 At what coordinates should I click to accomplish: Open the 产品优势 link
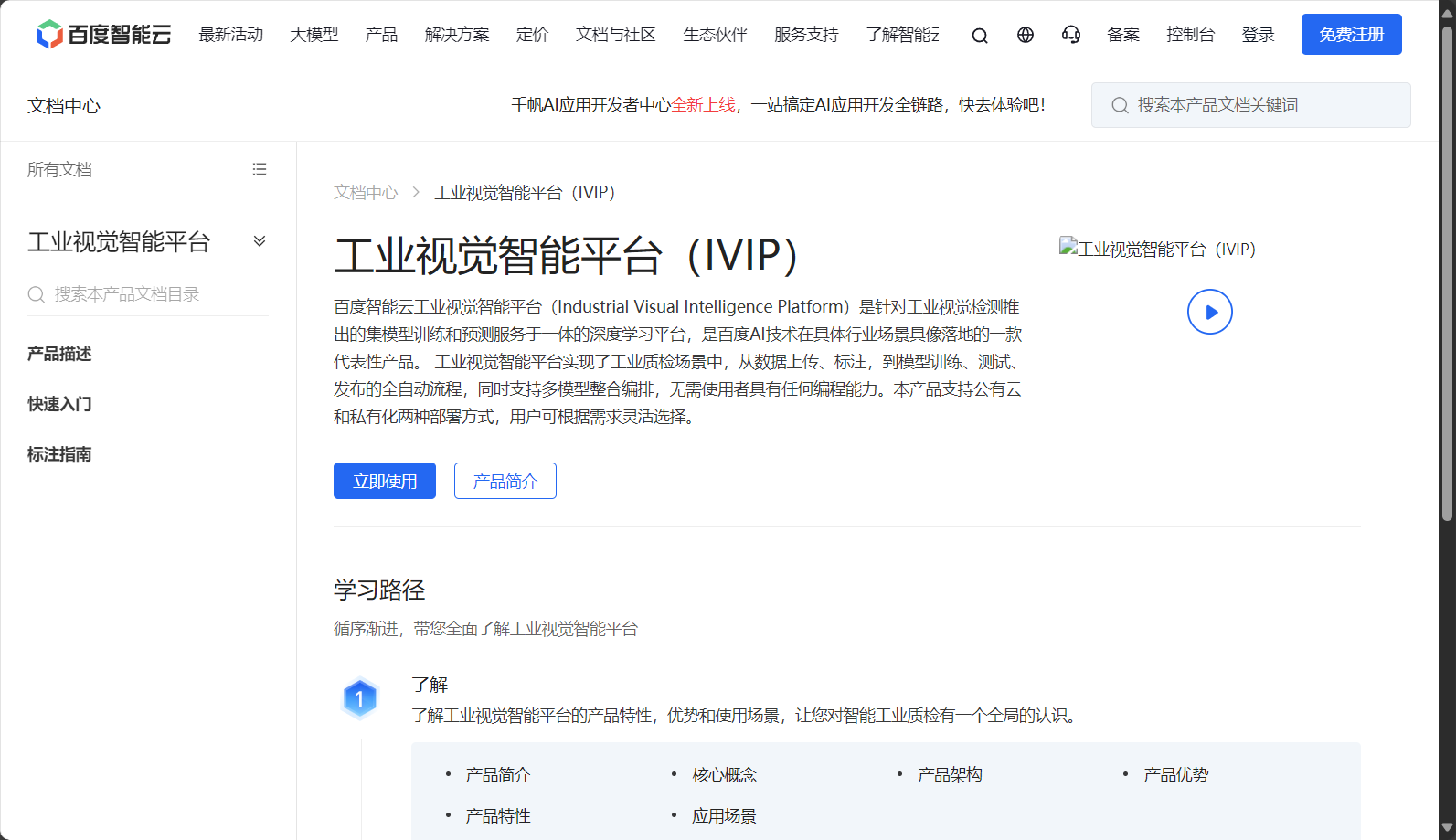(x=1176, y=775)
